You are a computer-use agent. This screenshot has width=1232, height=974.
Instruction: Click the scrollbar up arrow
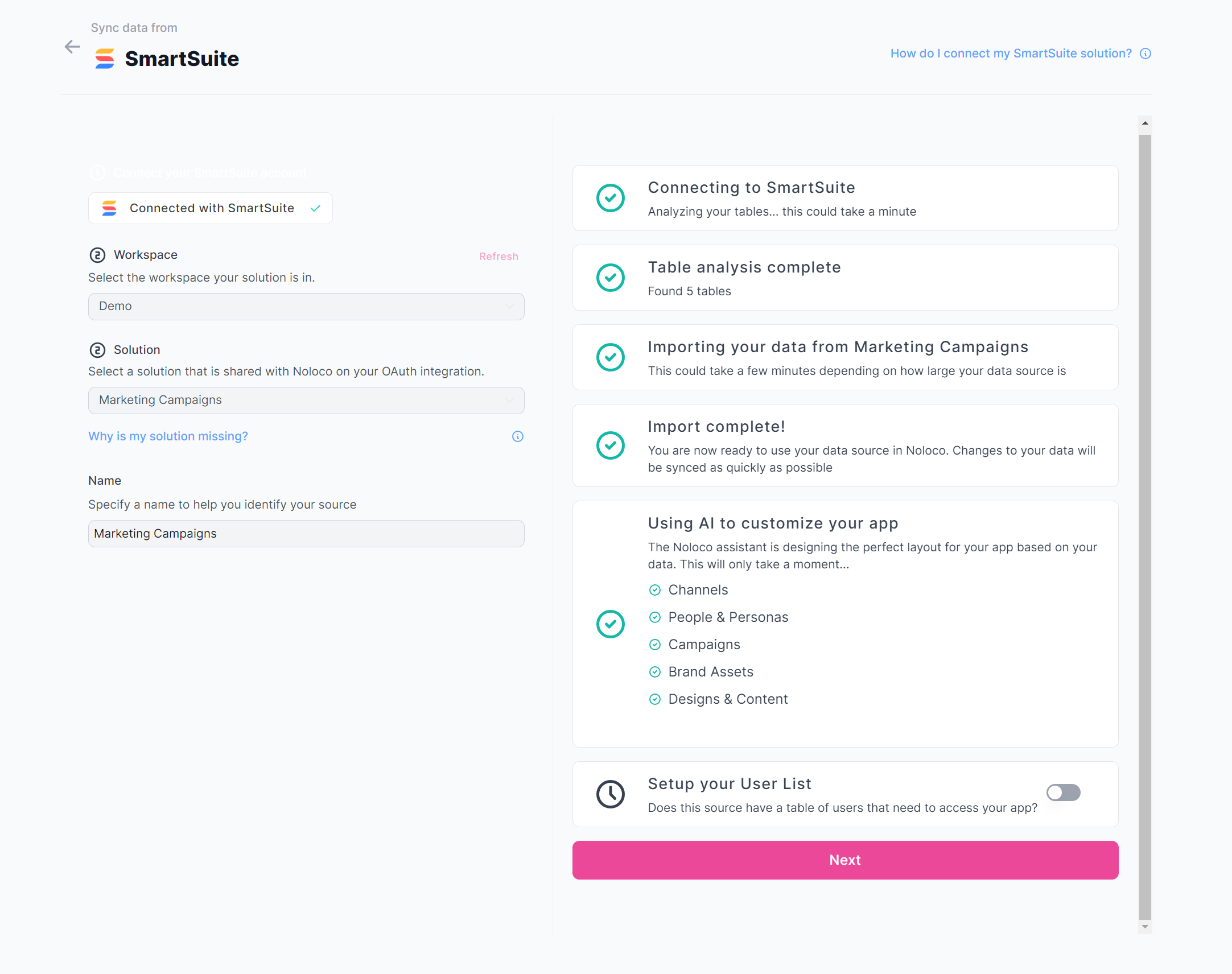point(1145,123)
